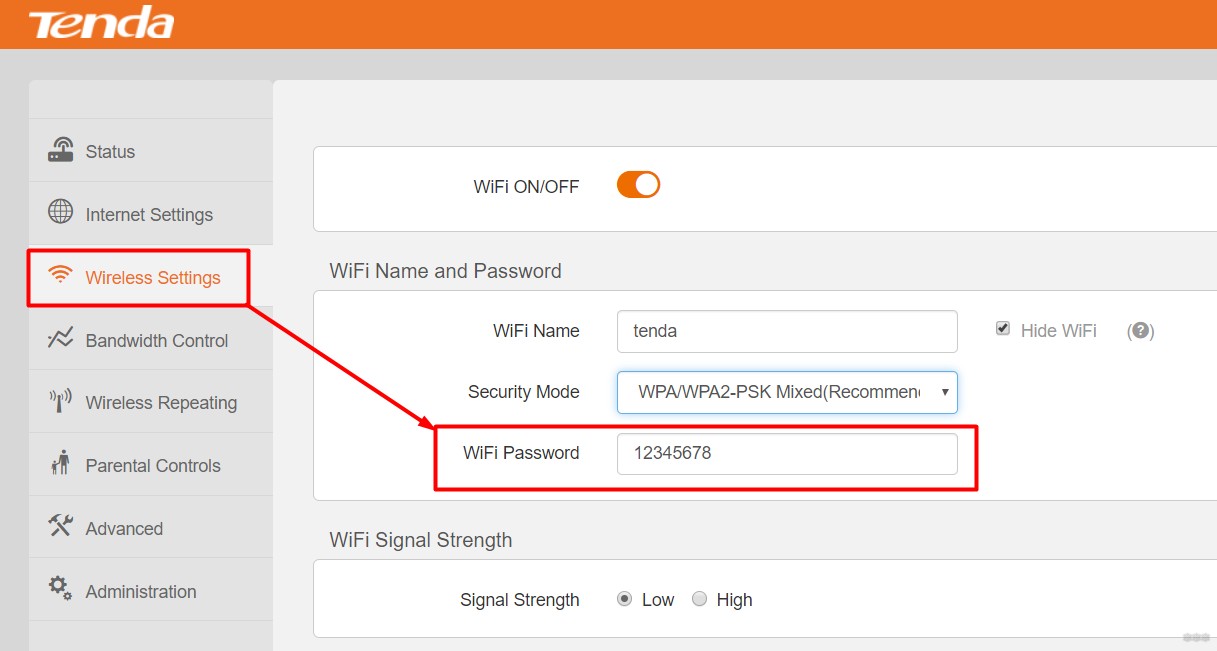Click the WiFi Password input field
The height and width of the screenshot is (651, 1217).
pyautogui.click(x=787, y=453)
